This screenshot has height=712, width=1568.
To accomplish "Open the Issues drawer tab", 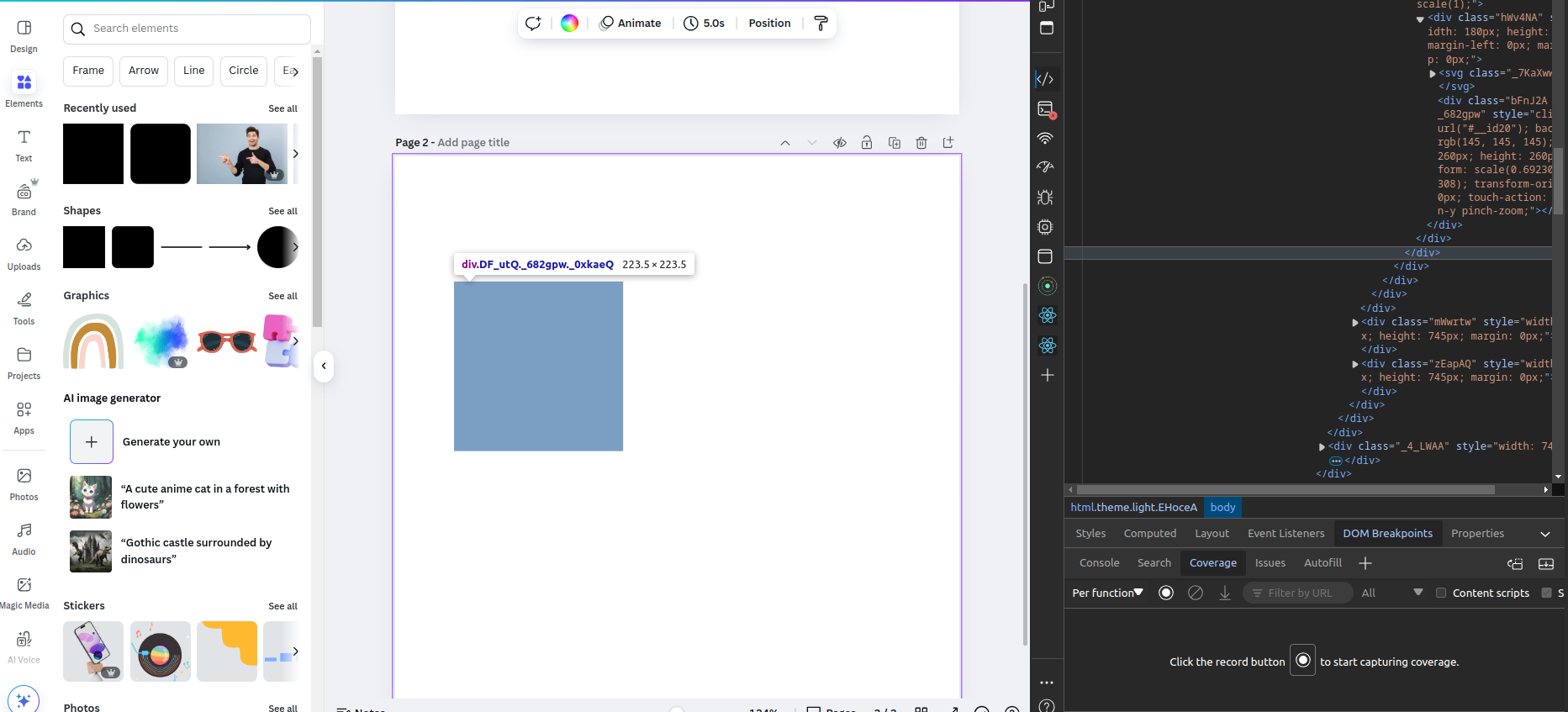I will tap(1270, 563).
